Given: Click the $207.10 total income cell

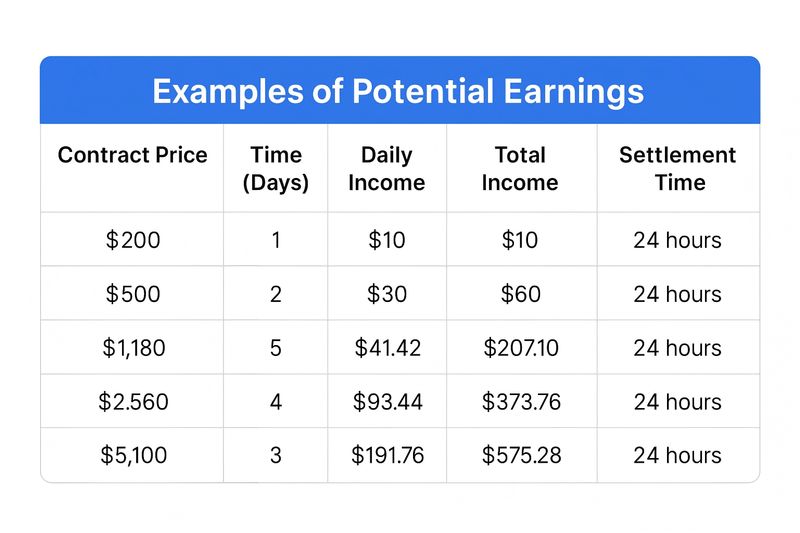Looking at the screenshot, I should [x=520, y=348].
